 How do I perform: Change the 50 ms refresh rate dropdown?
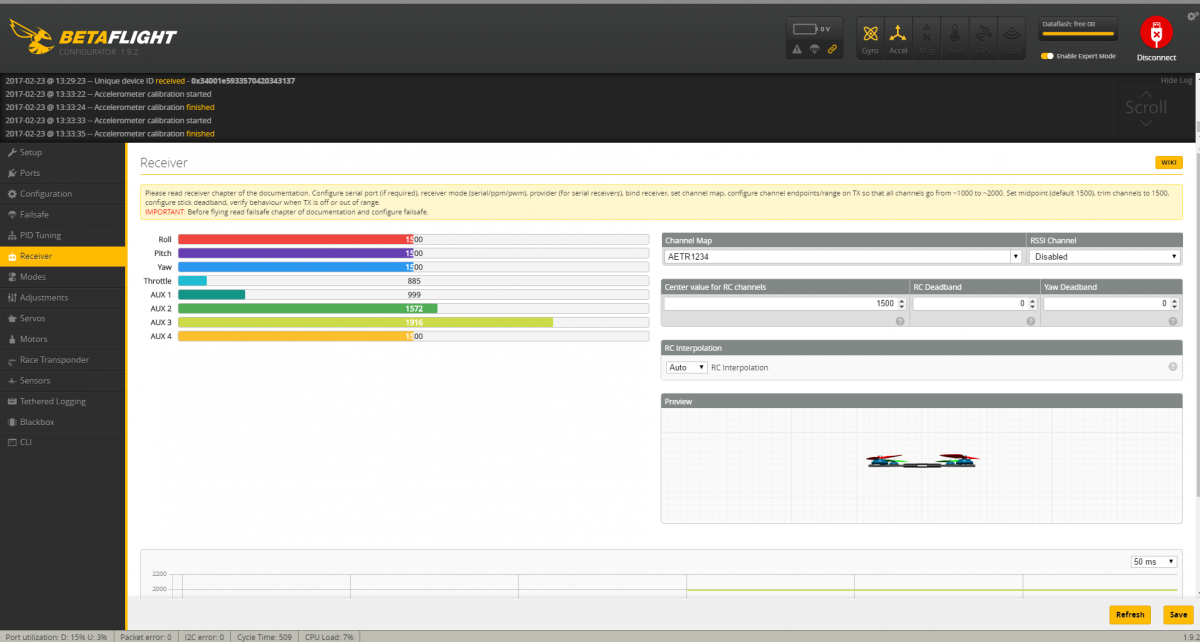pos(1153,562)
